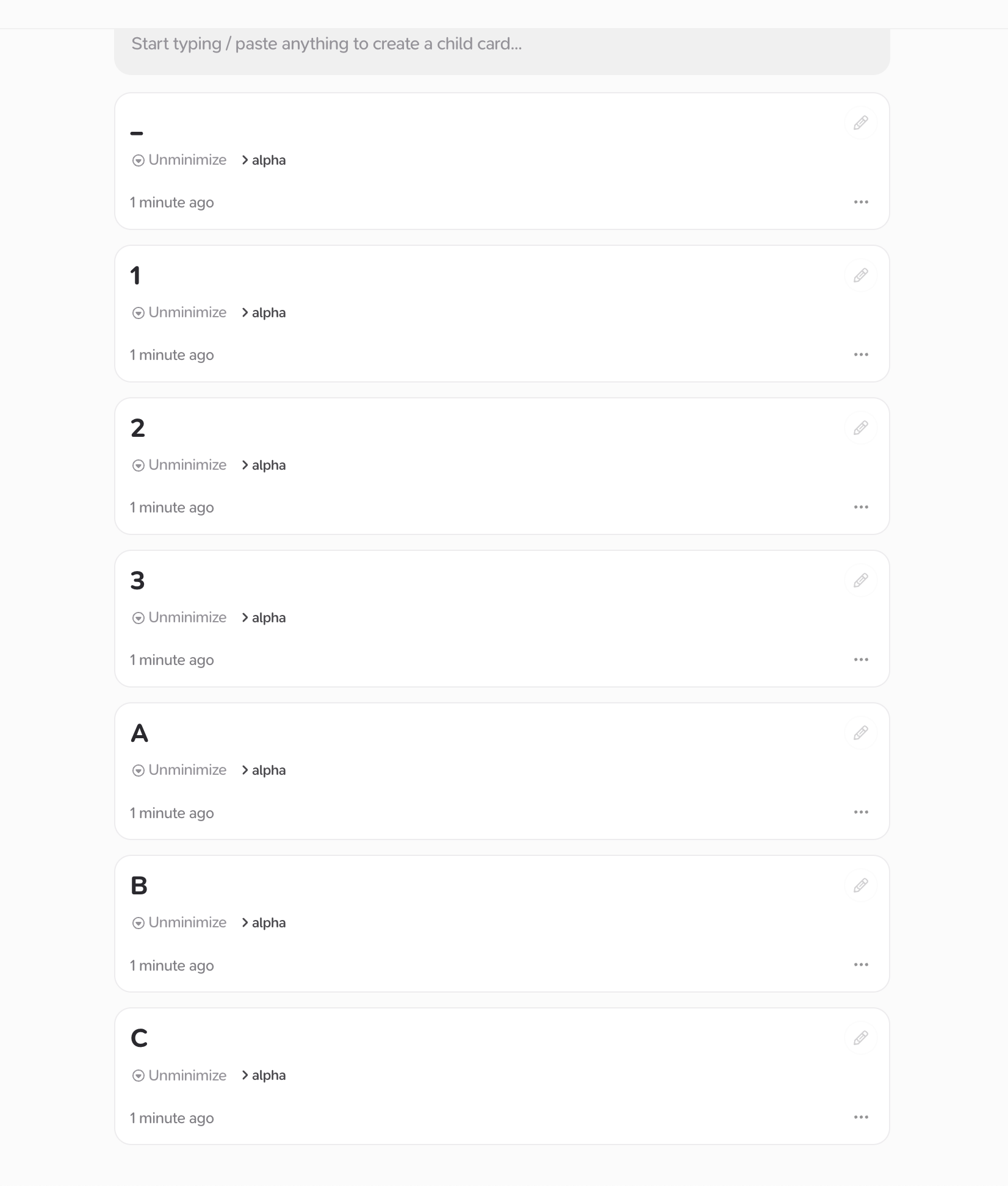Unminimize card 2
Screen dimensions: 1008x1186
coord(179,465)
